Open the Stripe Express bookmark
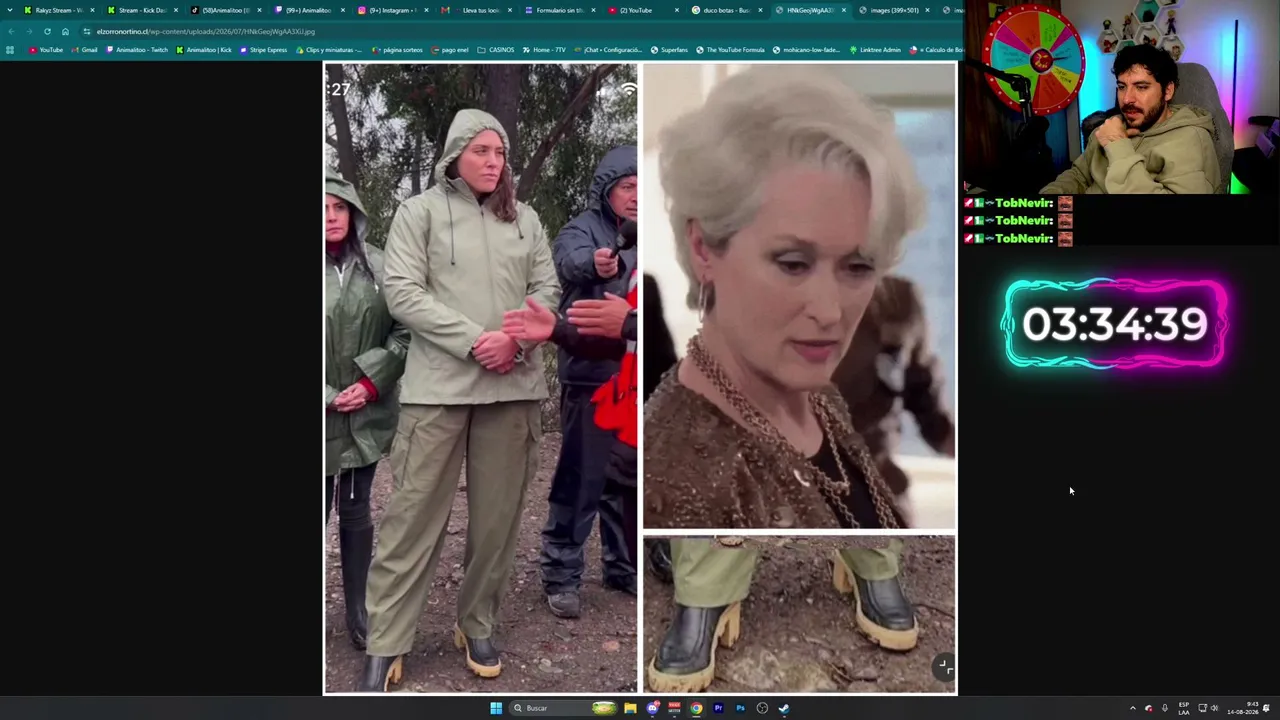Viewport: 1280px width, 720px height. coord(264,50)
